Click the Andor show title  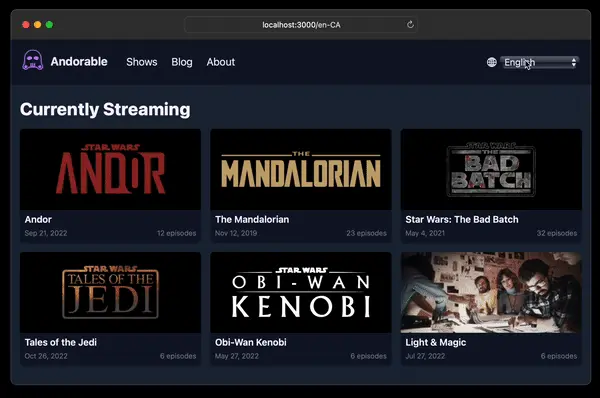(x=38, y=219)
